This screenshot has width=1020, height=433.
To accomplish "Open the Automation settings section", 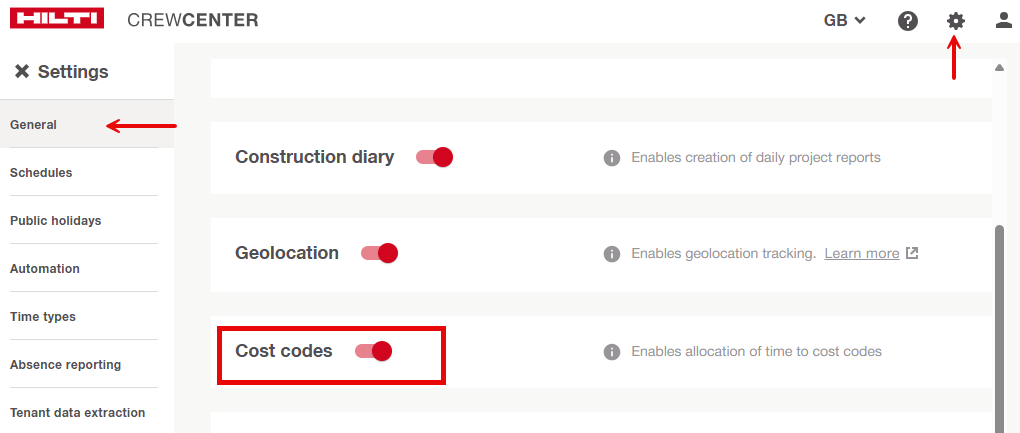I will [45, 269].
